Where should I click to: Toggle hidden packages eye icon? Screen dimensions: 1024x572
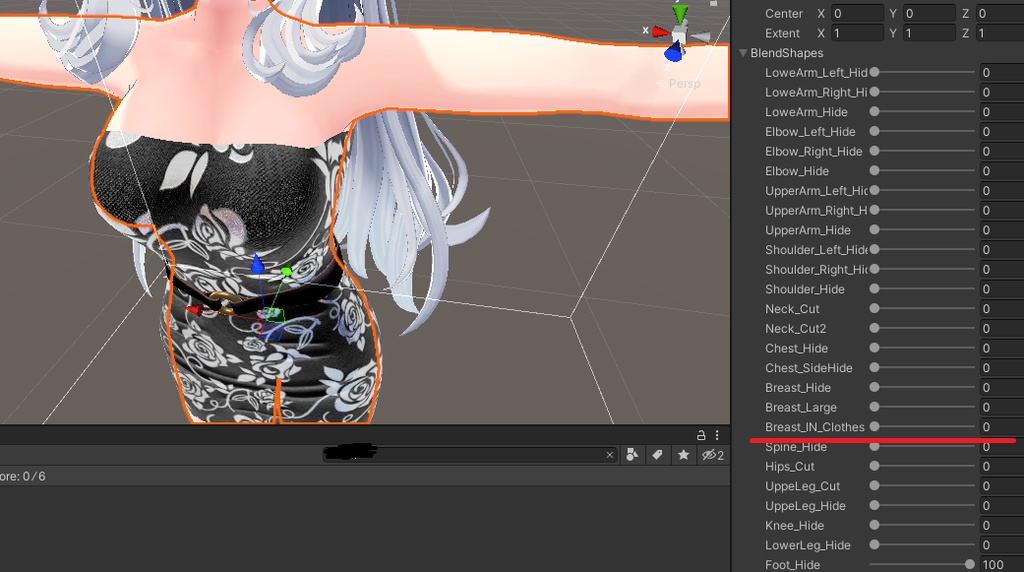pyautogui.click(x=712, y=455)
